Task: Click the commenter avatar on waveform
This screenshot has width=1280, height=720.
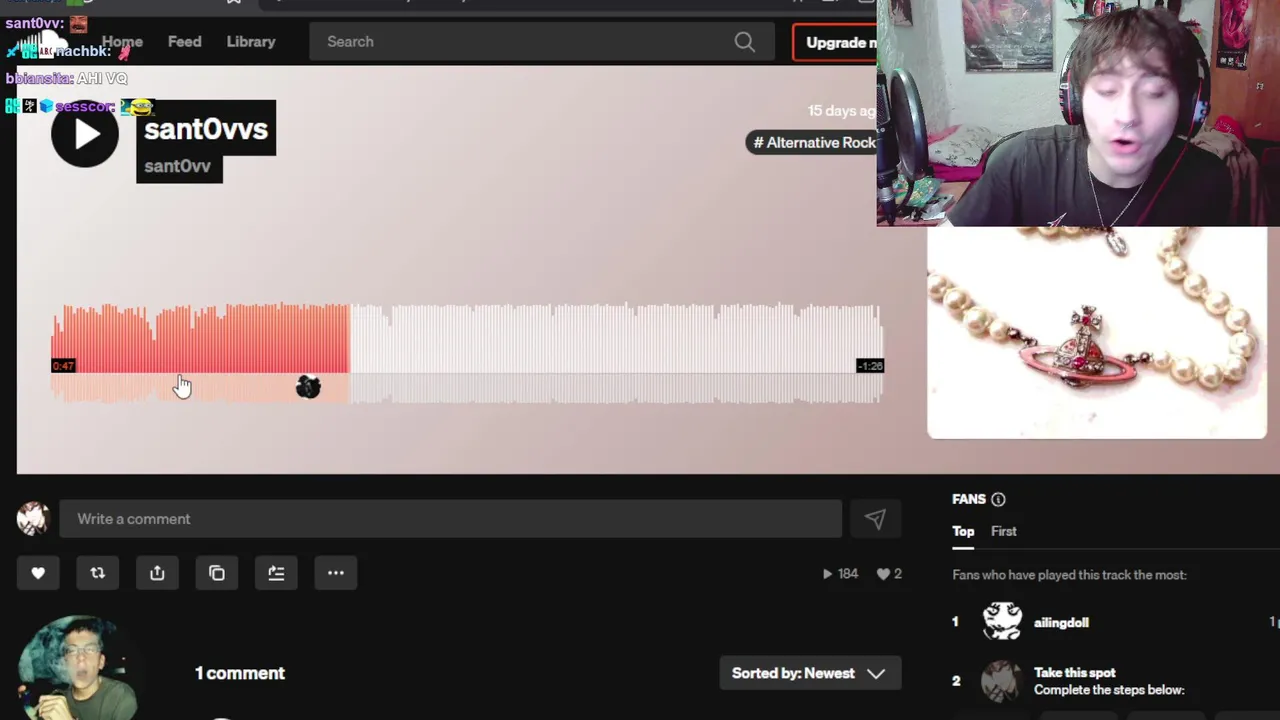Action: 308,387
